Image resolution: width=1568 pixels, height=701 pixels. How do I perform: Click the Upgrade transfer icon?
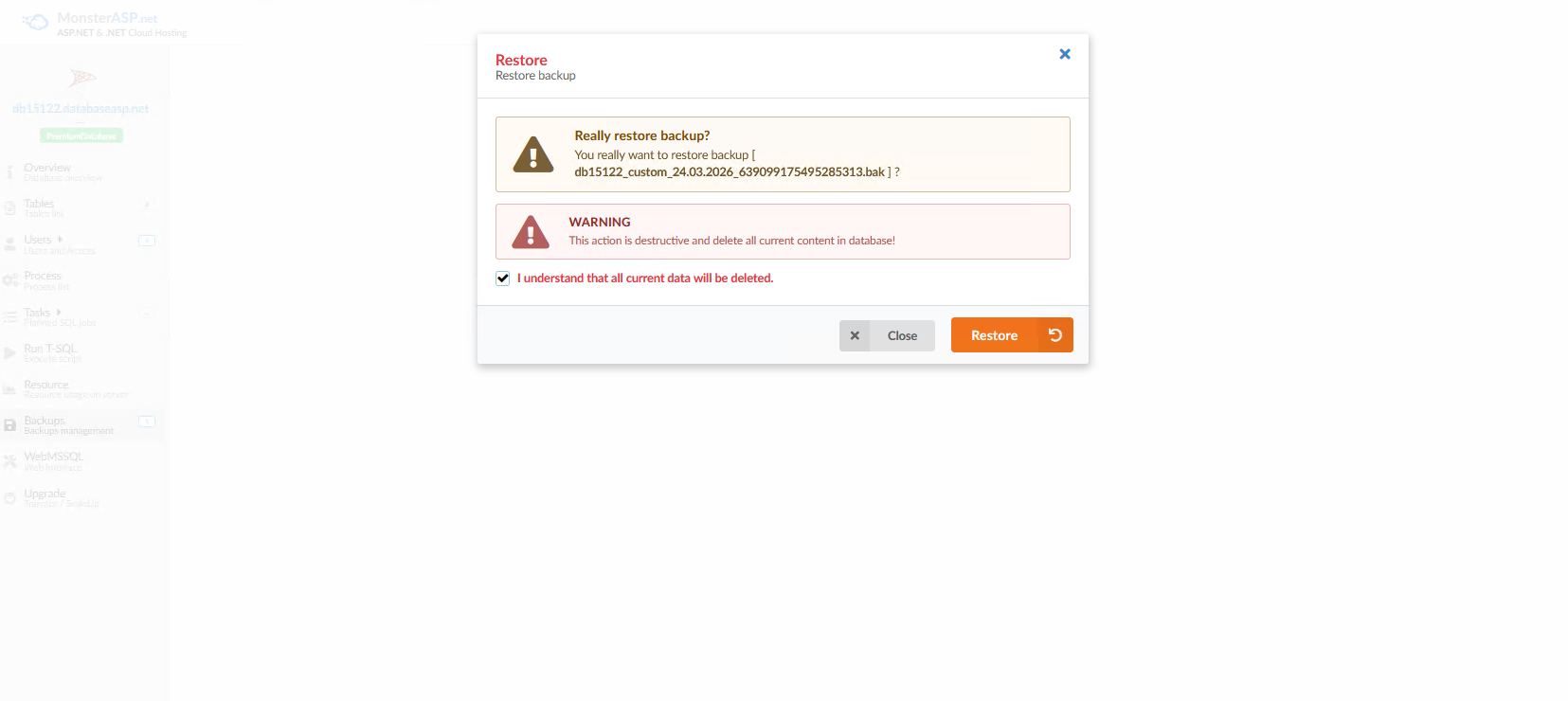coord(9,496)
